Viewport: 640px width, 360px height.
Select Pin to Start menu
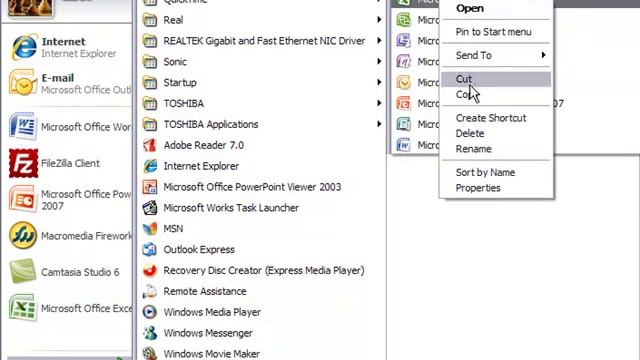496,32
